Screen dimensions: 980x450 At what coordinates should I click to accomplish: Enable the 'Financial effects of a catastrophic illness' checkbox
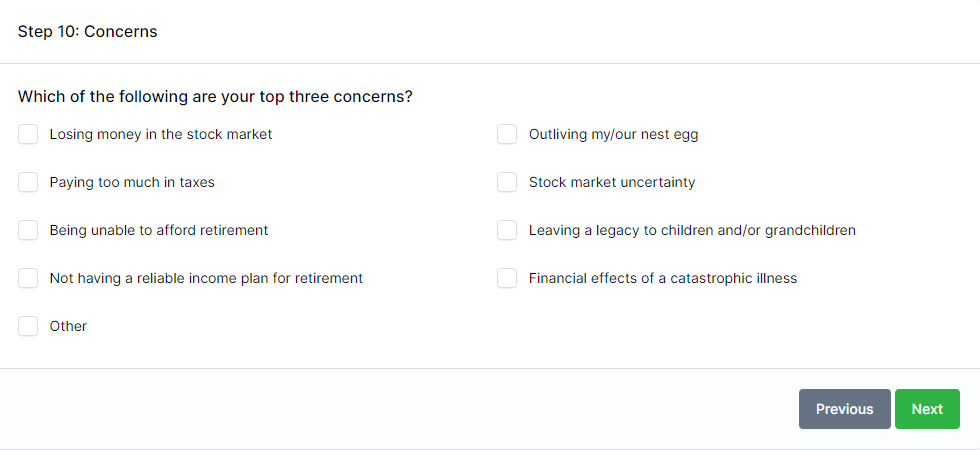pos(507,278)
